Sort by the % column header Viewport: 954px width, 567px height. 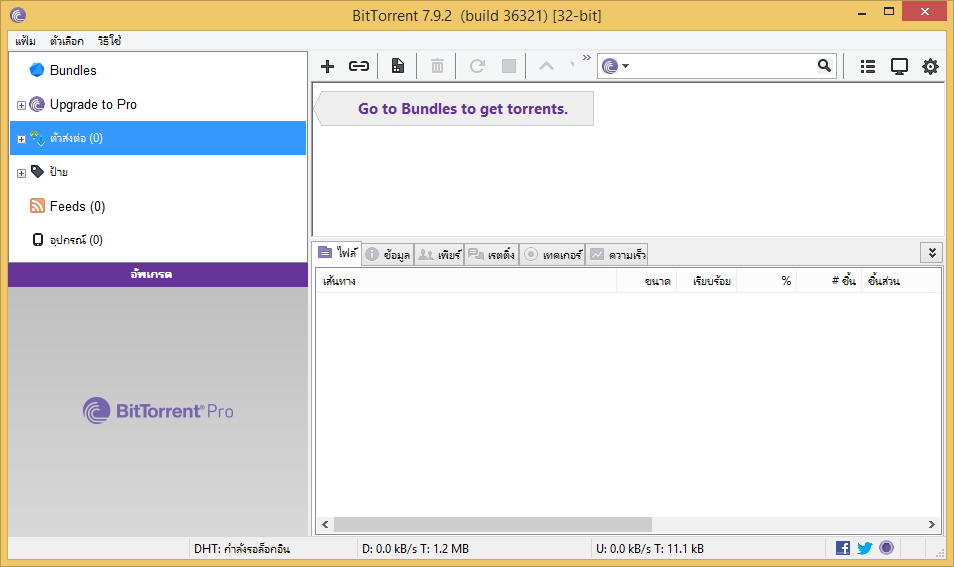point(767,281)
